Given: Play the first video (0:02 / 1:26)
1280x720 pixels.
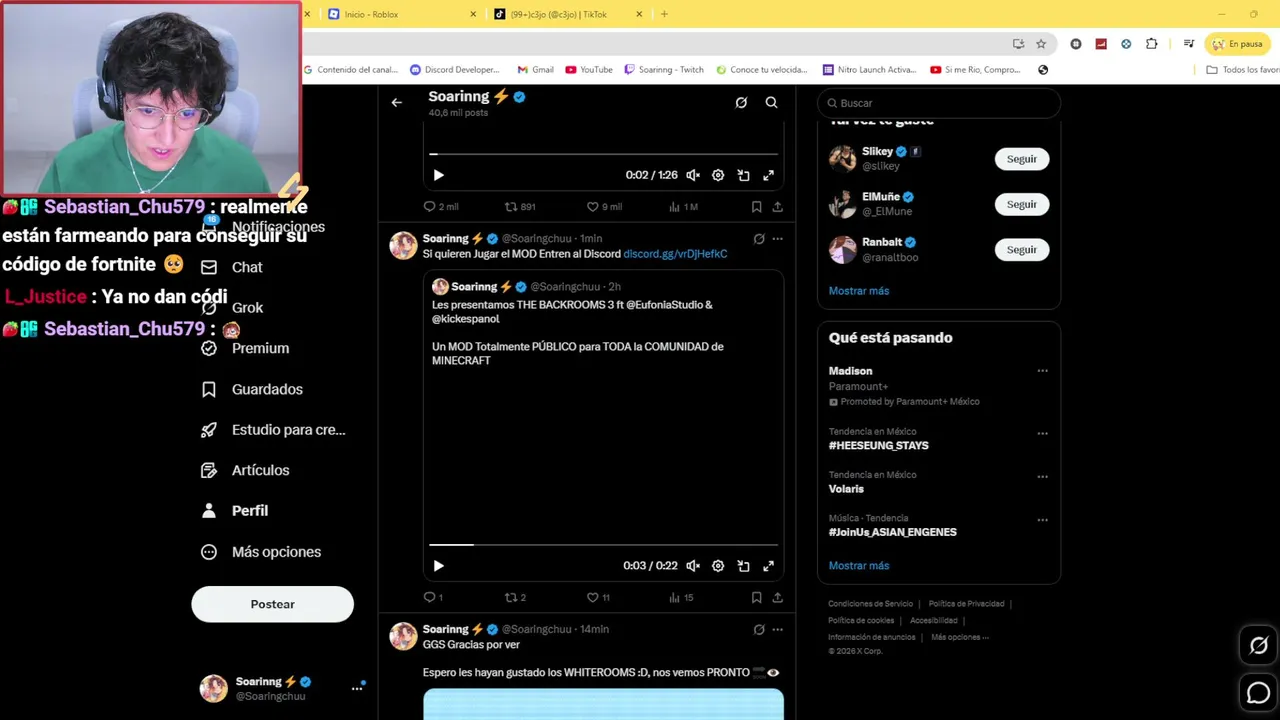Looking at the screenshot, I should [438, 175].
